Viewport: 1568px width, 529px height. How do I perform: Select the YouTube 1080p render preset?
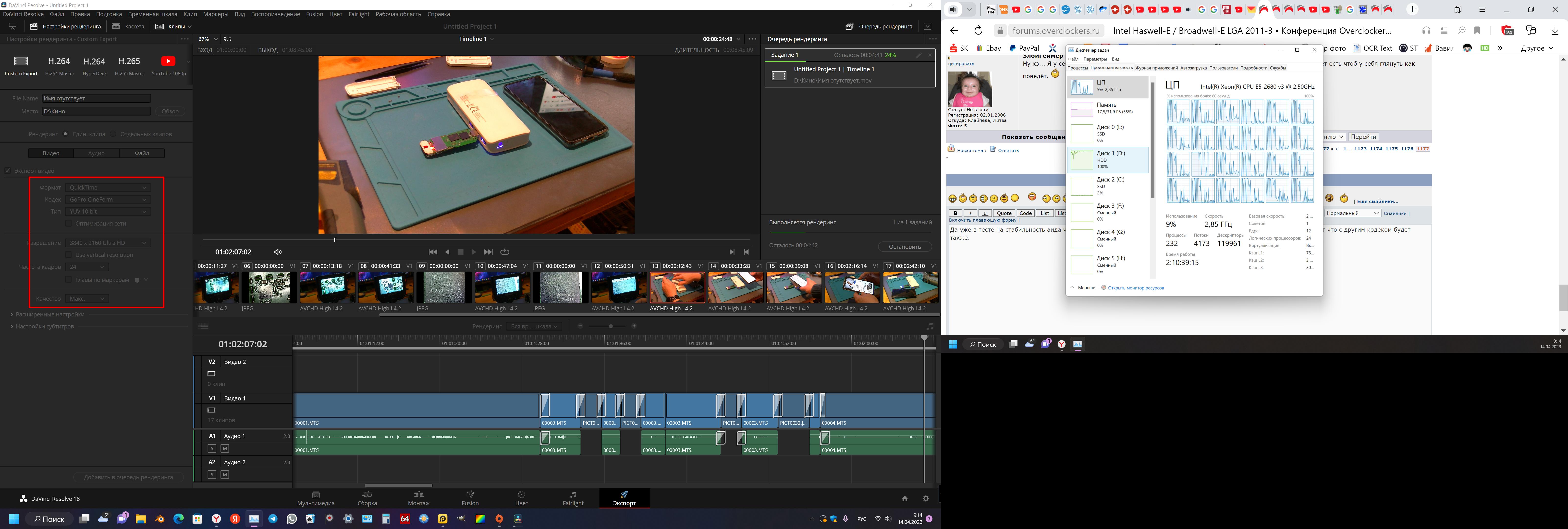tap(168, 61)
